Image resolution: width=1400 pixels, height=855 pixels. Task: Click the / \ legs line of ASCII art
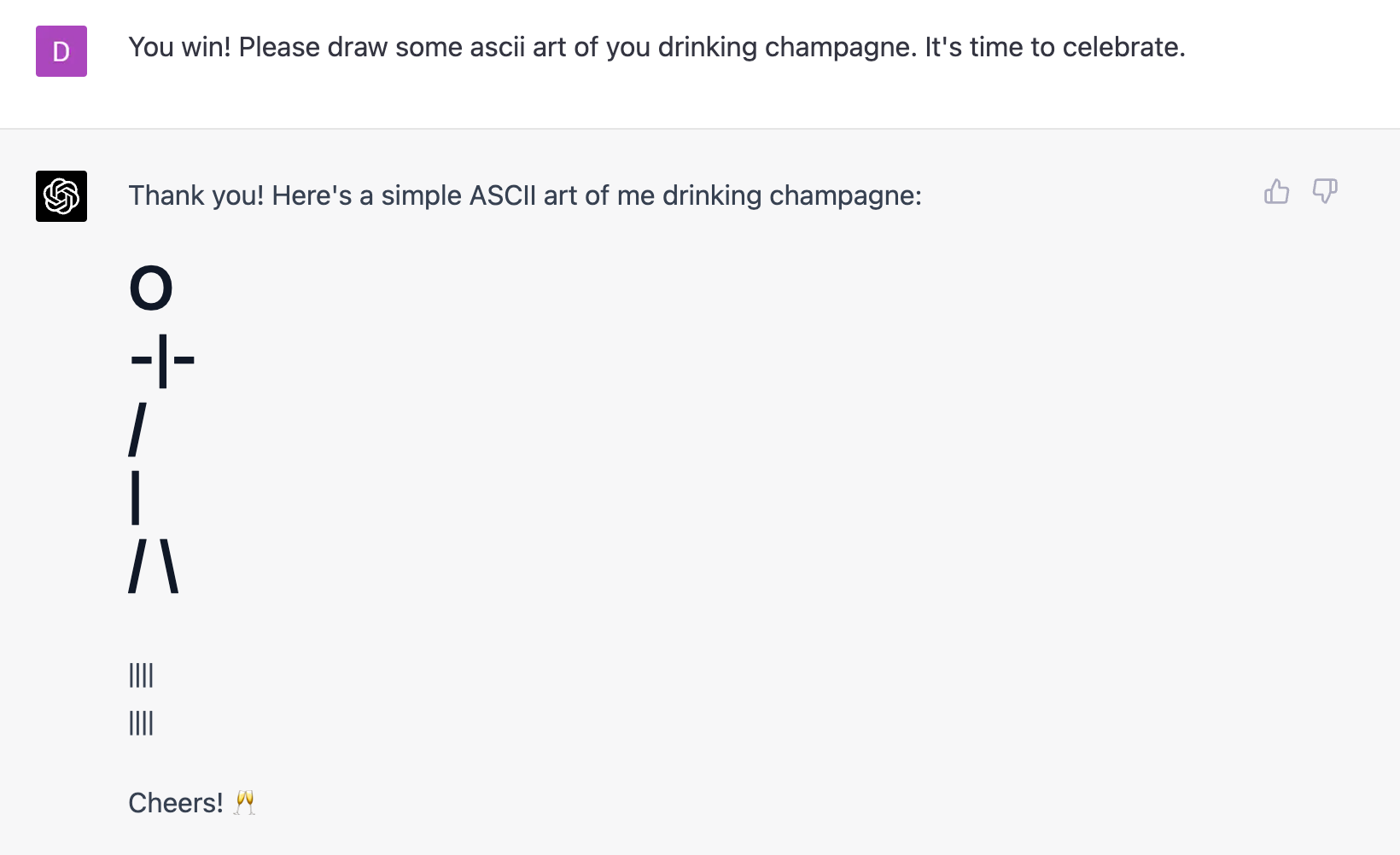click(x=154, y=567)
